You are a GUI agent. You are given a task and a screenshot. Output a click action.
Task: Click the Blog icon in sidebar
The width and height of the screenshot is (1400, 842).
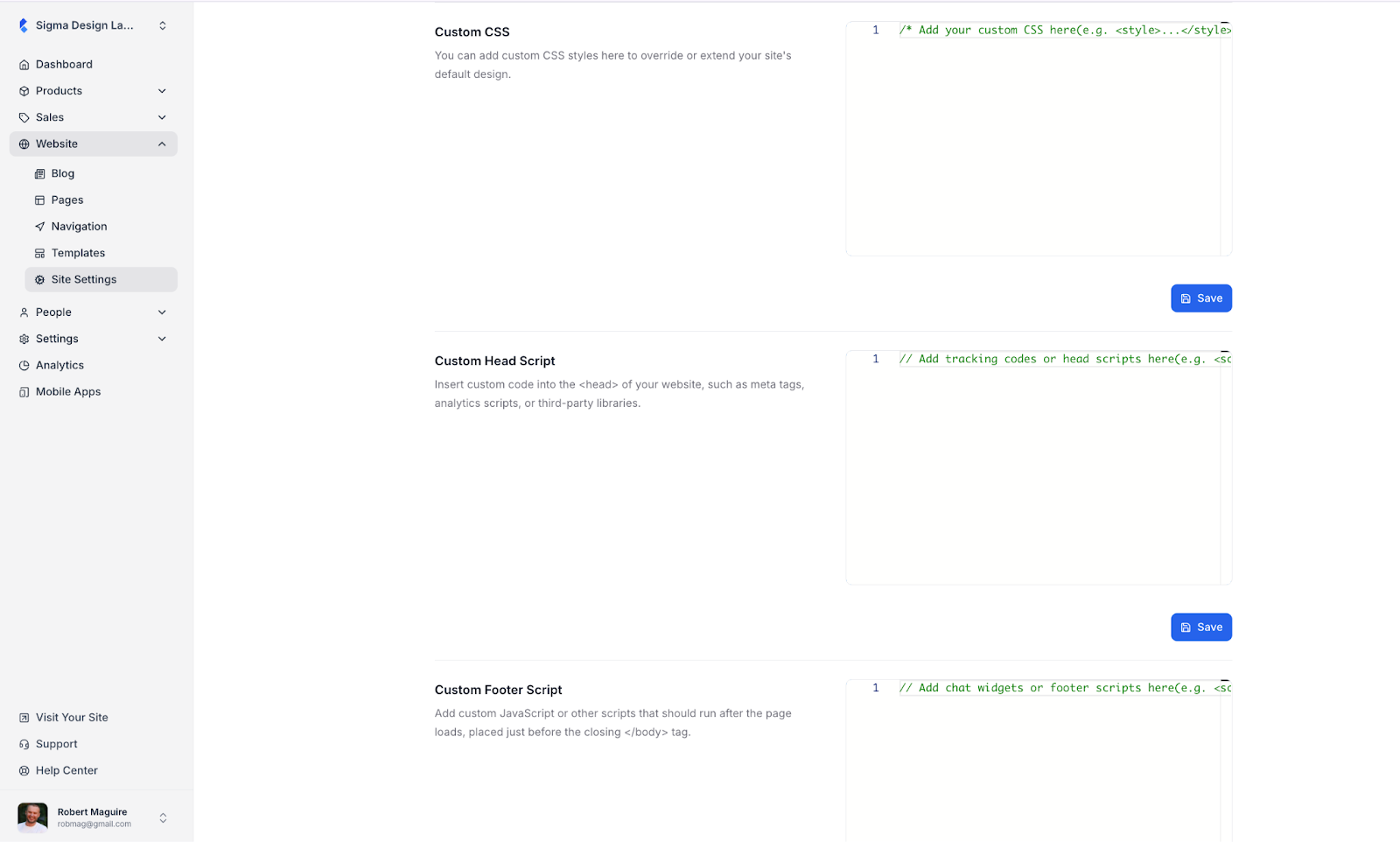point(39,174)
